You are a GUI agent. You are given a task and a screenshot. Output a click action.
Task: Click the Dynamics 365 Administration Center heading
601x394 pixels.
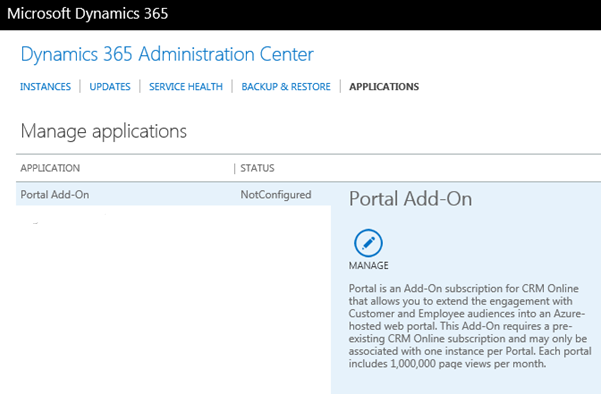coord(167,54)
